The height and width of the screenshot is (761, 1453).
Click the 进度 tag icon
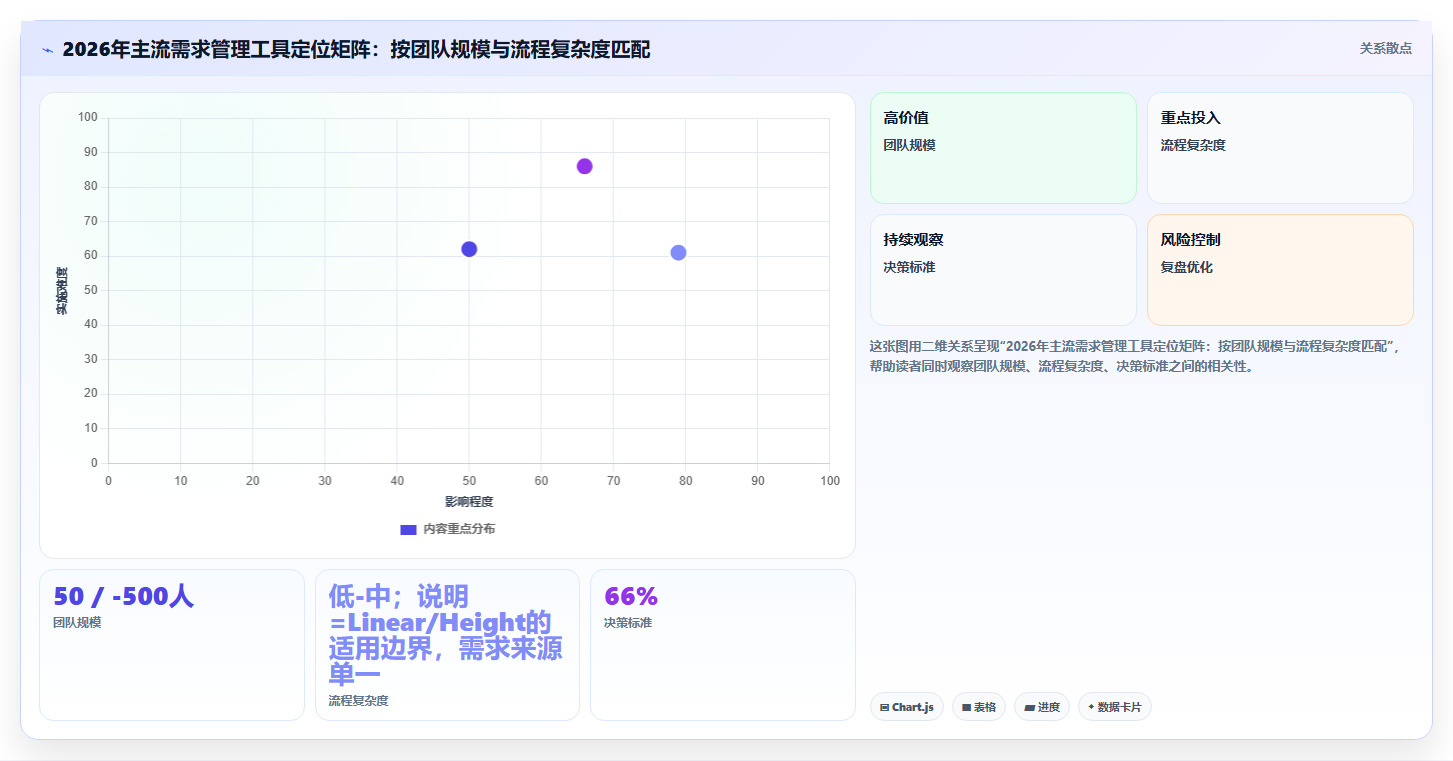point(1029,707)
